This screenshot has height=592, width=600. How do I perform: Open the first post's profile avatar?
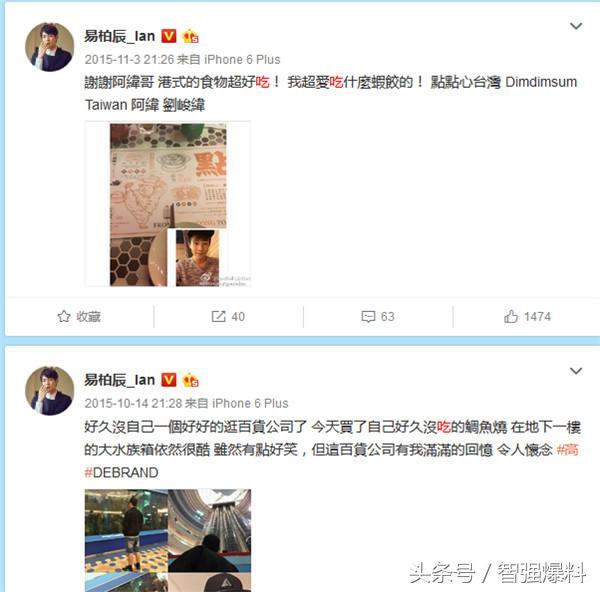[50, 47]
